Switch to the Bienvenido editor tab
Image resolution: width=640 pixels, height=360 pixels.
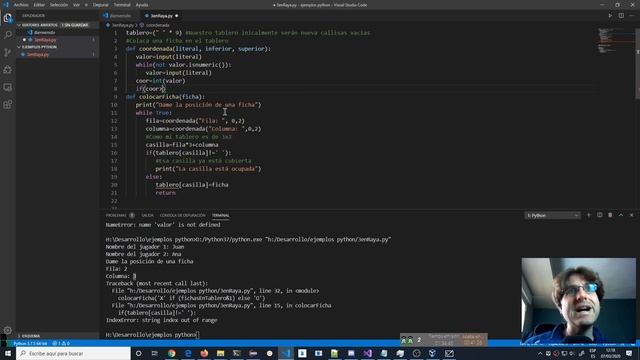click(x=120, y=16)
